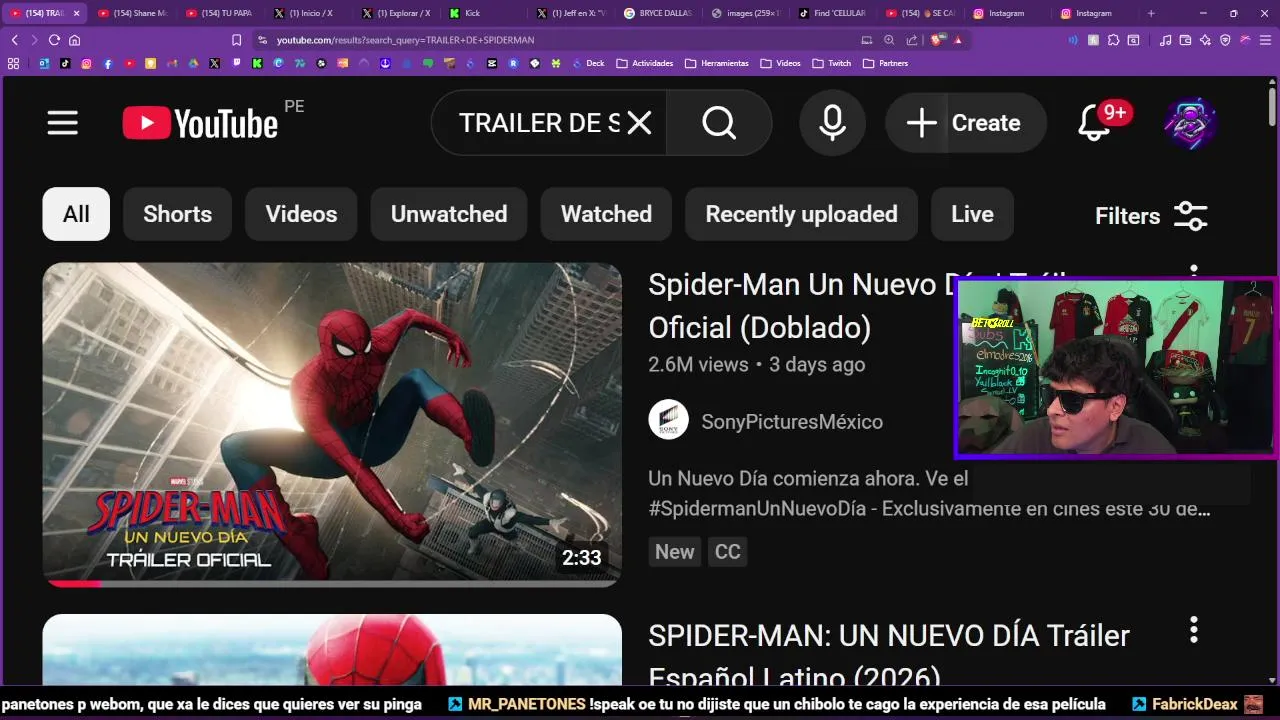Switch to the TU PAPA browser tab

click(220, 13)
